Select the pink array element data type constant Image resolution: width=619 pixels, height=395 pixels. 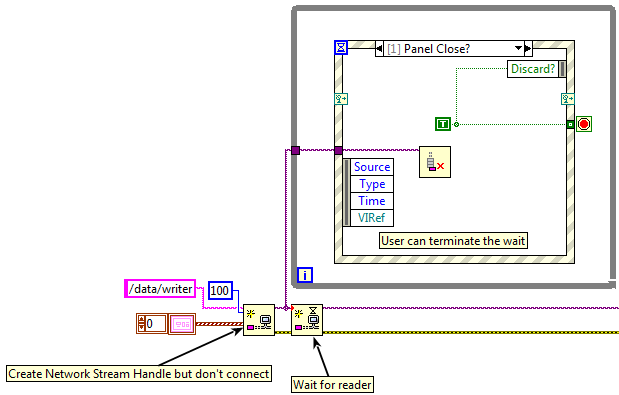182,324
